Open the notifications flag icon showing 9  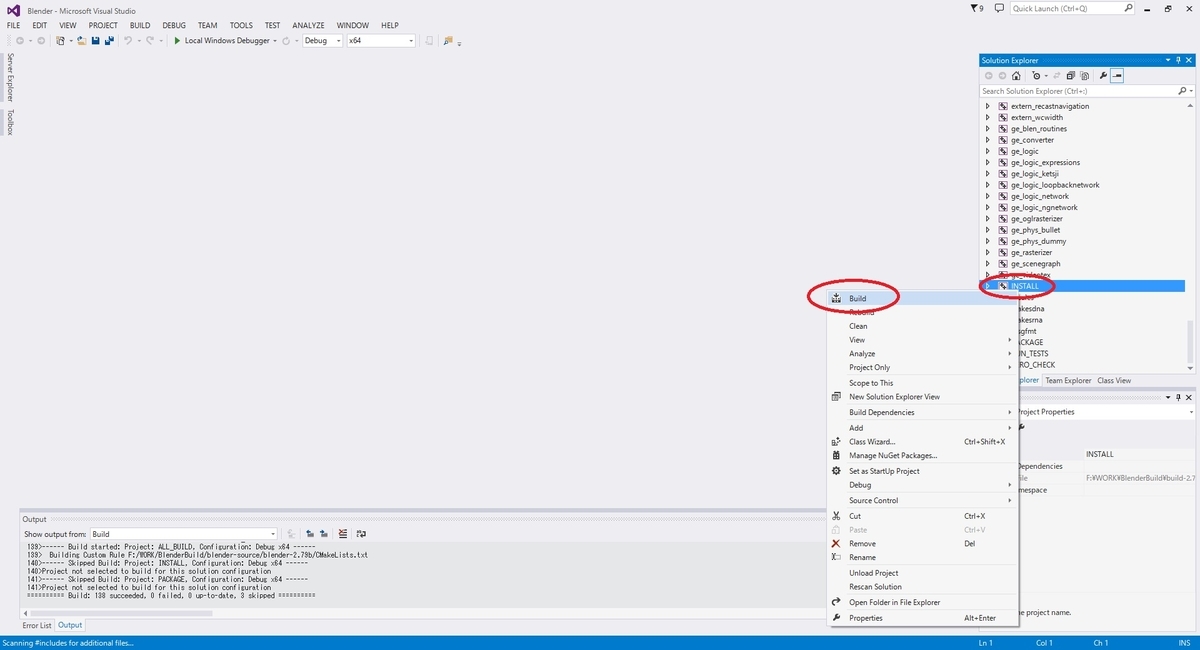point(978,8)
